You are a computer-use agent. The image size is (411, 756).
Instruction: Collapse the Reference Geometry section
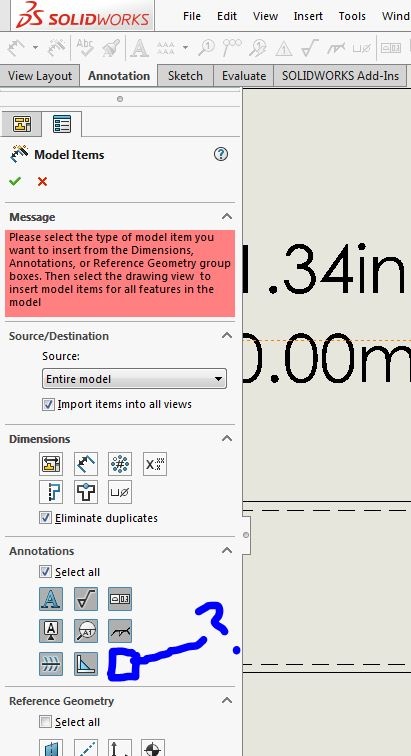pyautogui.click(x=226, y=700)
